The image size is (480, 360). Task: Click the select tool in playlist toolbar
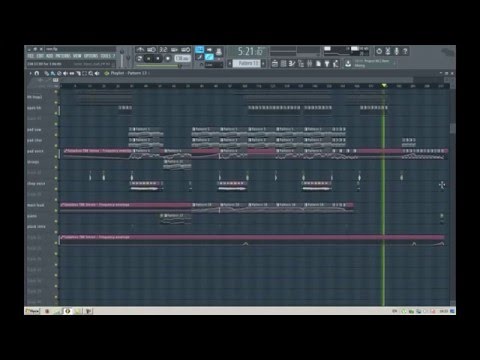pos(84,73)
